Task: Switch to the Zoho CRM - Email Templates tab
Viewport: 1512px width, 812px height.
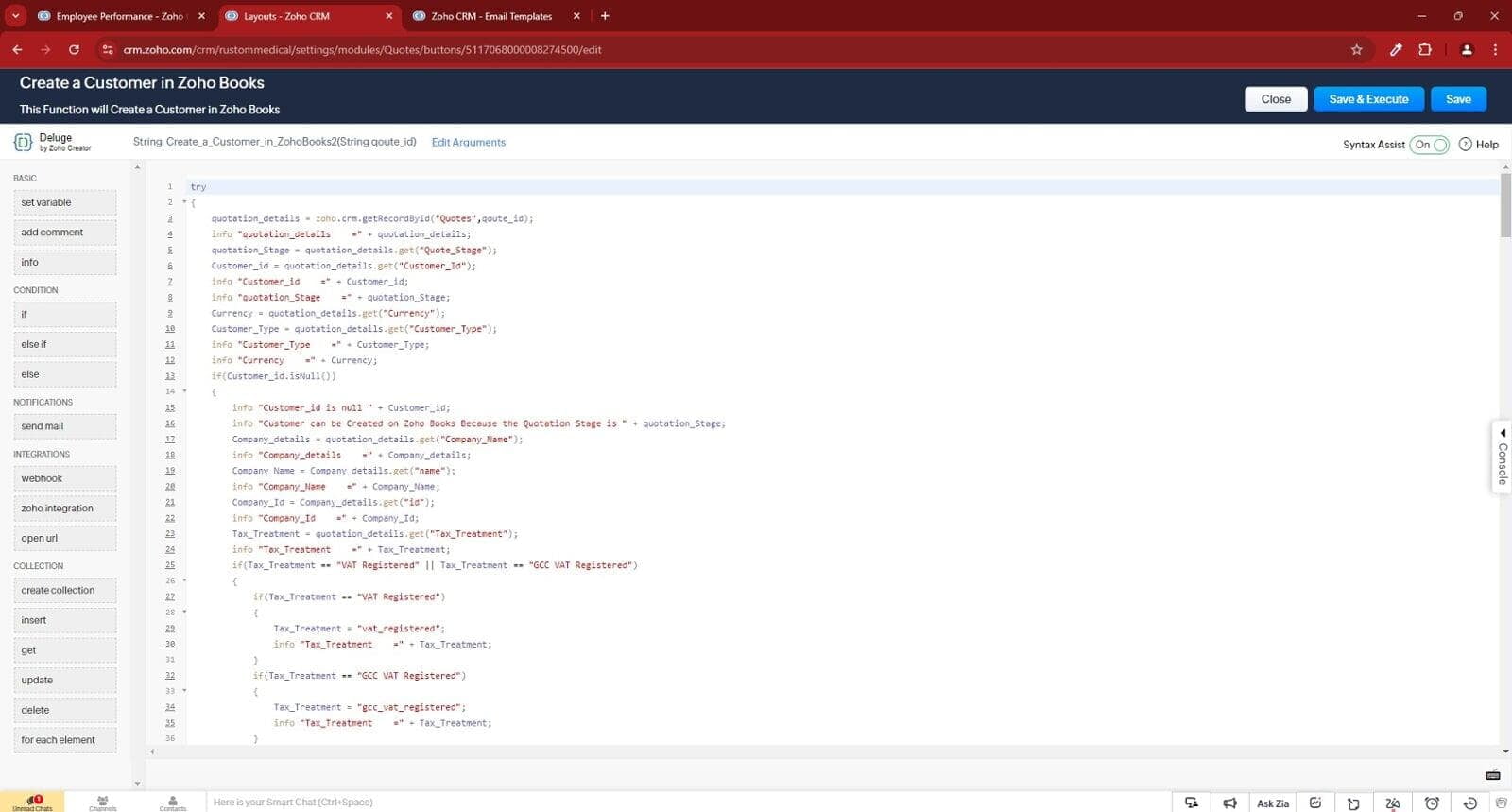Action: [496, 16]
